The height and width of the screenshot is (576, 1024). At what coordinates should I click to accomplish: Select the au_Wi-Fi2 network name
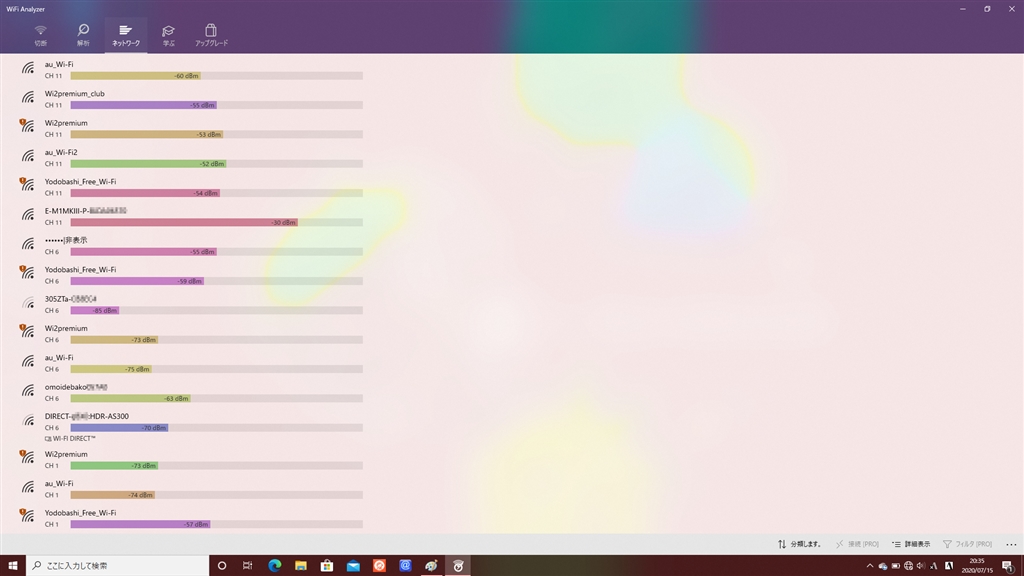pos(61,152)
